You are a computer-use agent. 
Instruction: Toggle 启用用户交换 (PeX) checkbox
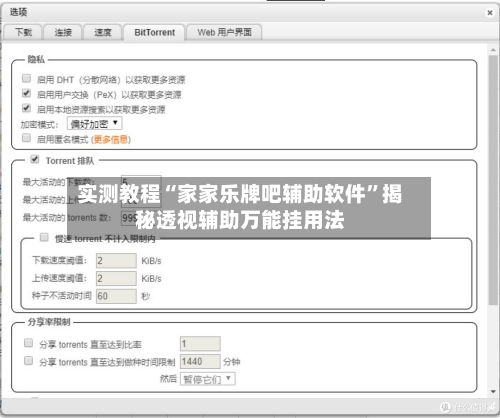[x=26, y=93]
